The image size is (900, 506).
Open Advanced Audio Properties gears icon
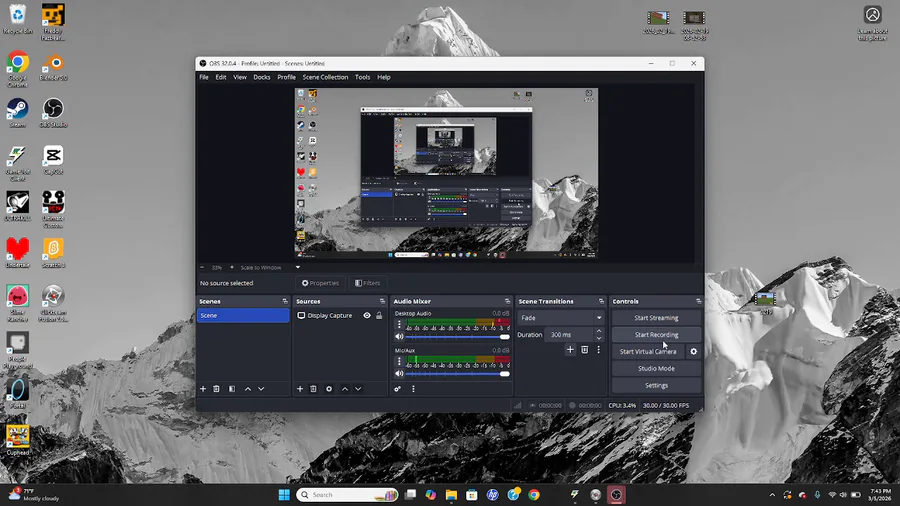(397, 389)
